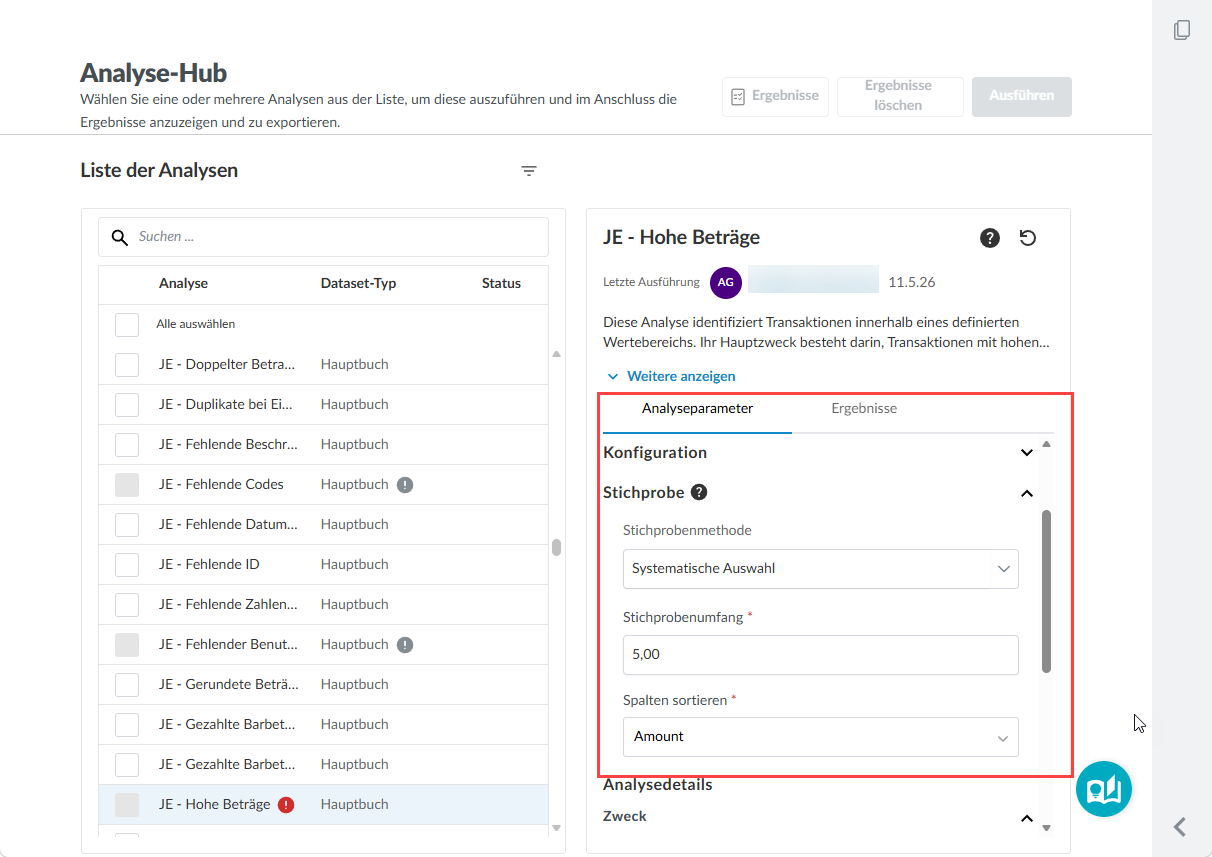Image resolution: width=1212 pixels, height=857 pixels.
Task: Click the Analyse column header
Action: pyautogui.click(x=183, y=284)
